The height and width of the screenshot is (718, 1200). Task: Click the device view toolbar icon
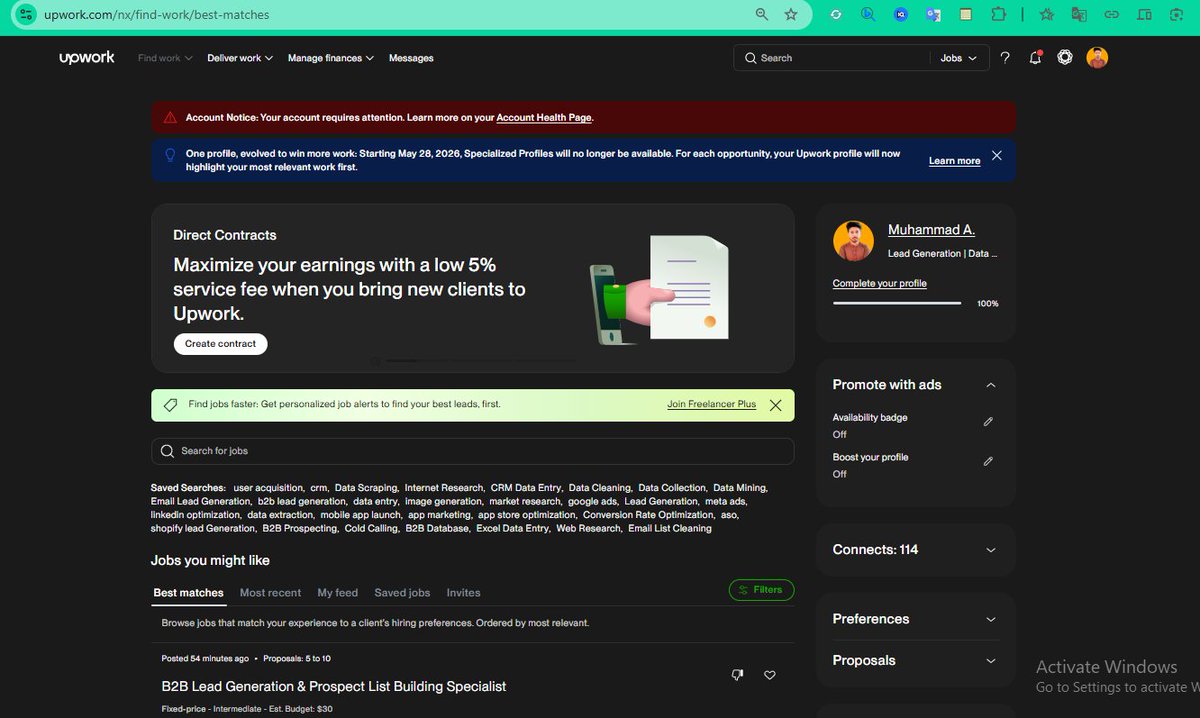point(1145,15)
